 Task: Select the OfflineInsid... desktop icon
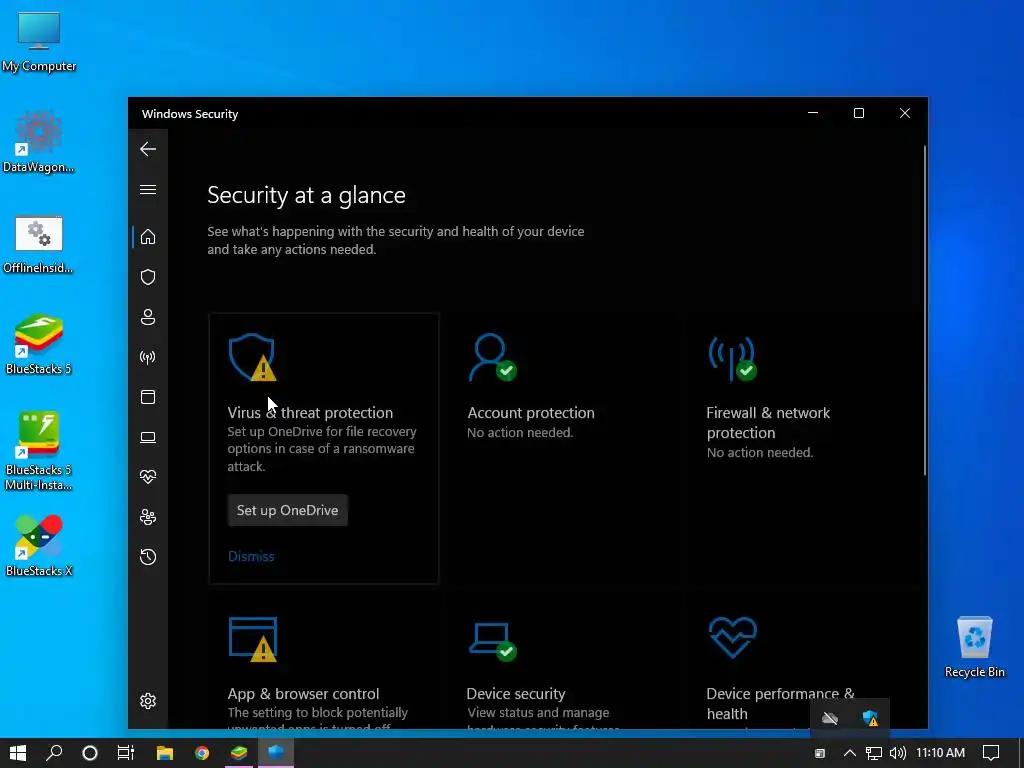click(x=39, y=244)
